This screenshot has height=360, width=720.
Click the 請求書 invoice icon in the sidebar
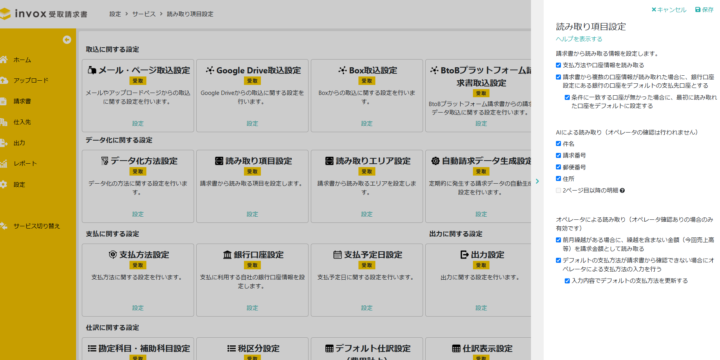pyautogui.click(x=4, y=101)
